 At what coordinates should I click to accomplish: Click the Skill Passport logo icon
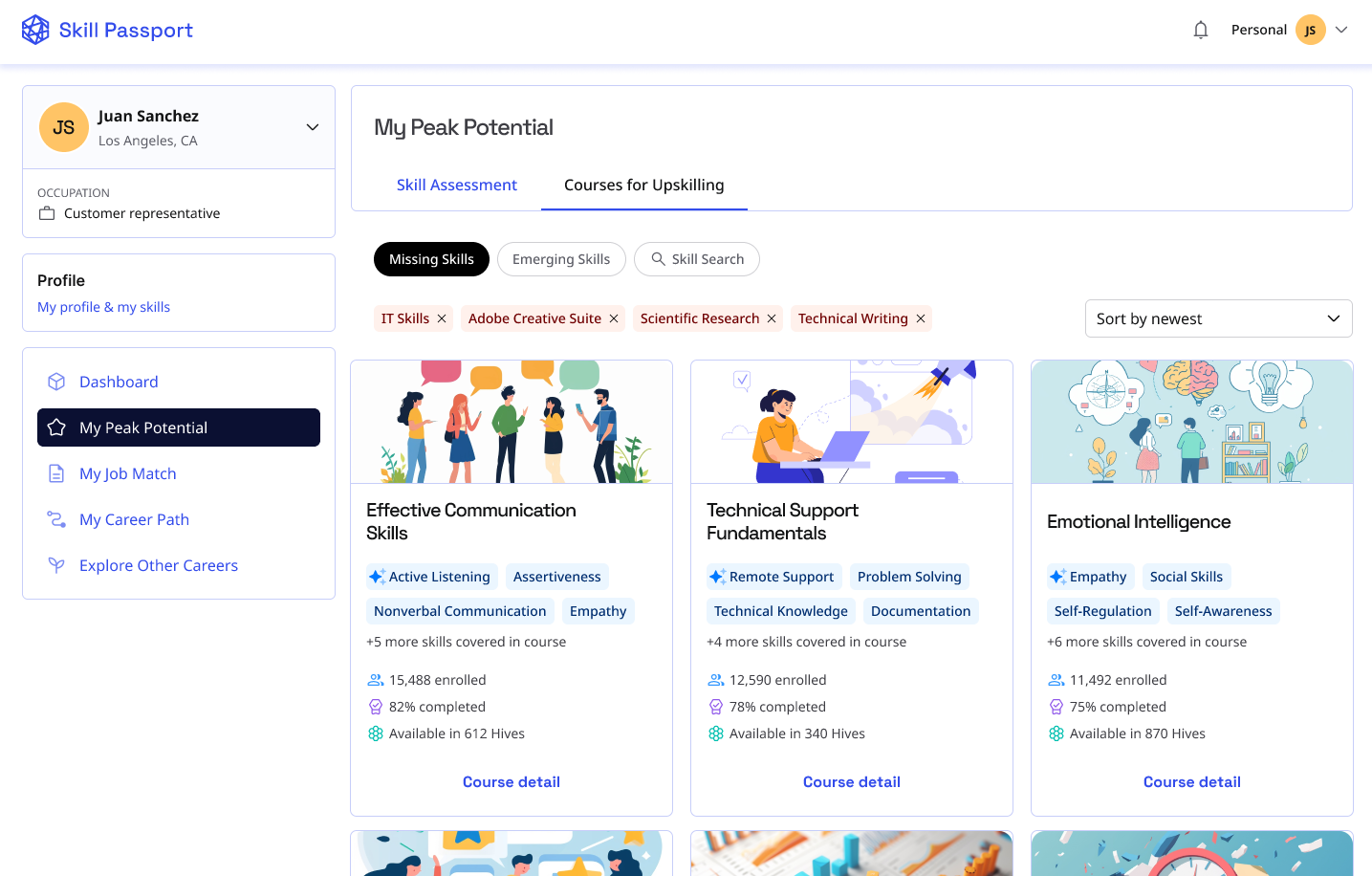click(35, 30)
